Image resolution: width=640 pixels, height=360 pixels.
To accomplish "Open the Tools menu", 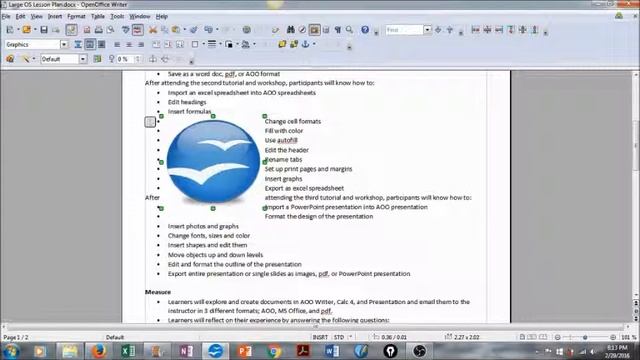I will tap(117, 17).
